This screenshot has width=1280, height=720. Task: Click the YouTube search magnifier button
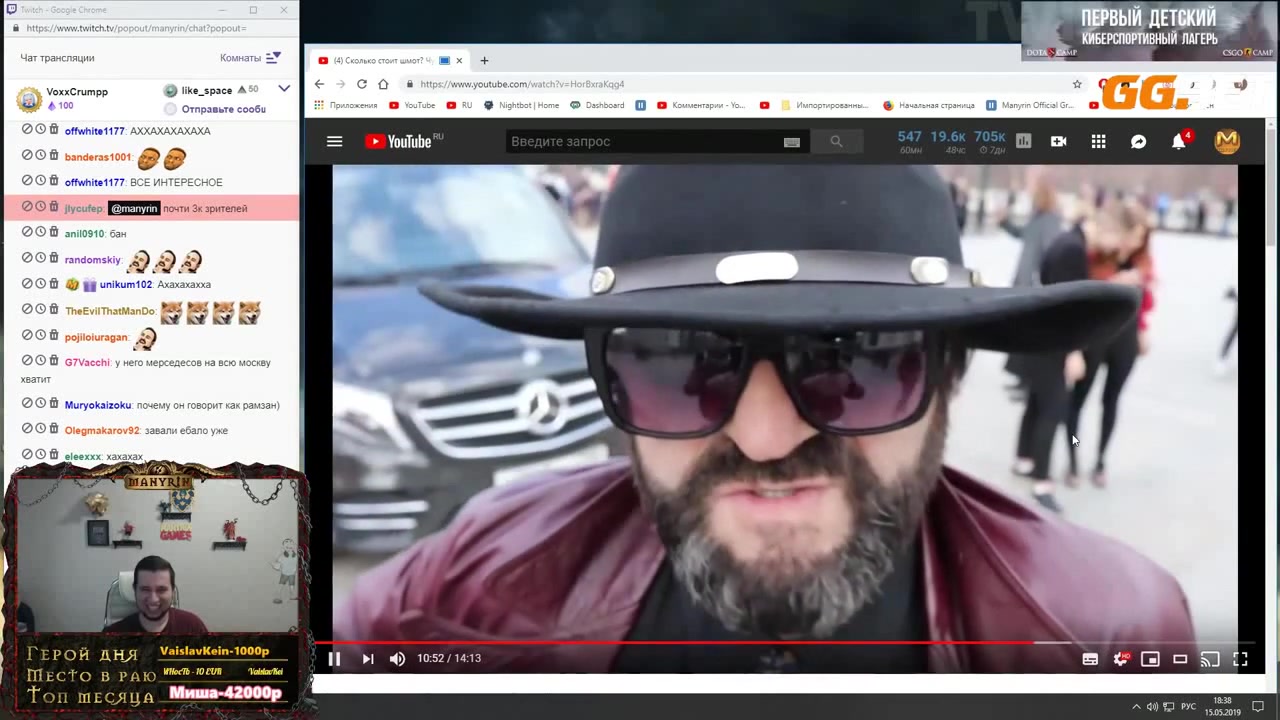pos(836,141)
